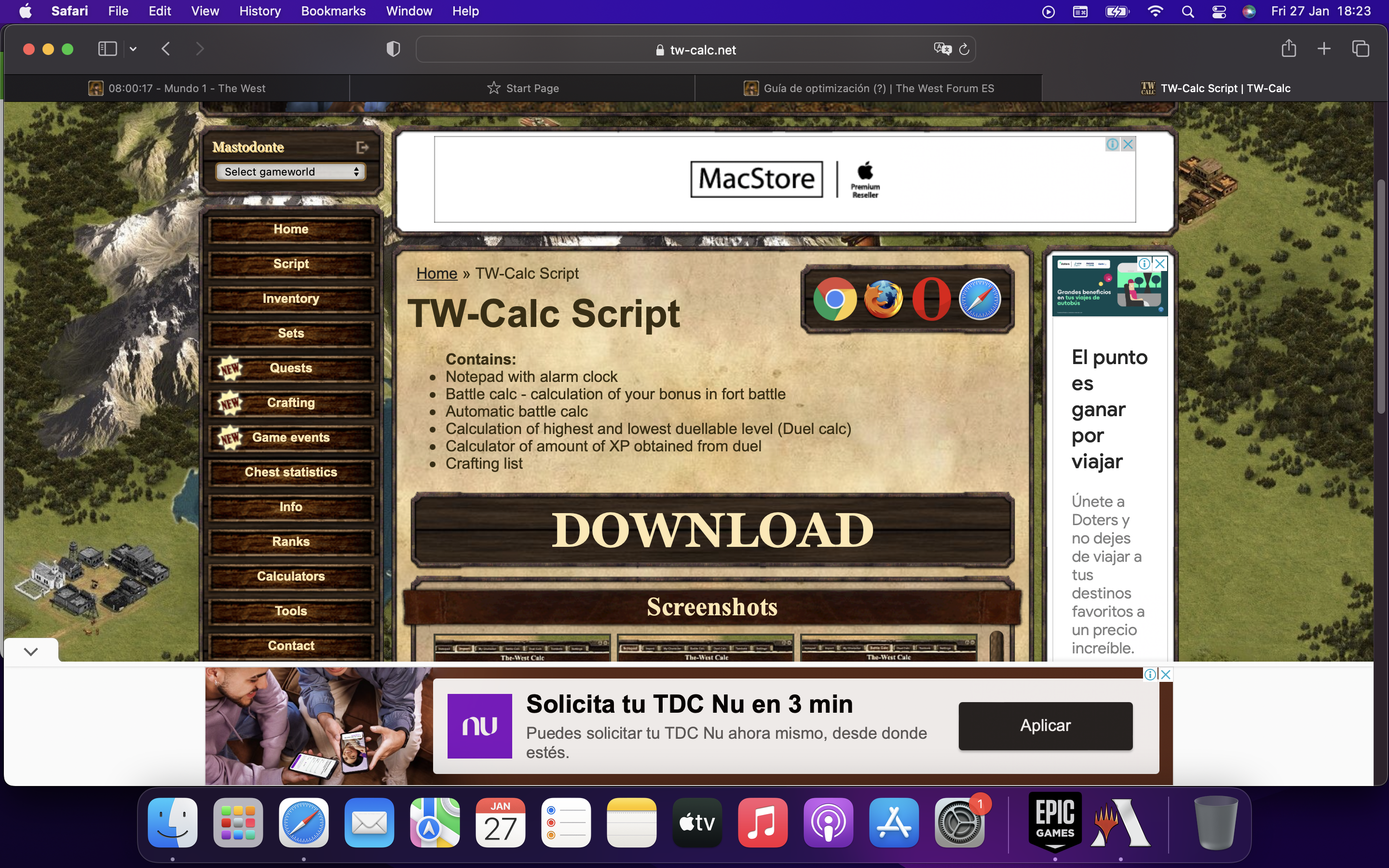Open Safari sidebar toggle icon
1389x868 pixels.
coord(108,49)
